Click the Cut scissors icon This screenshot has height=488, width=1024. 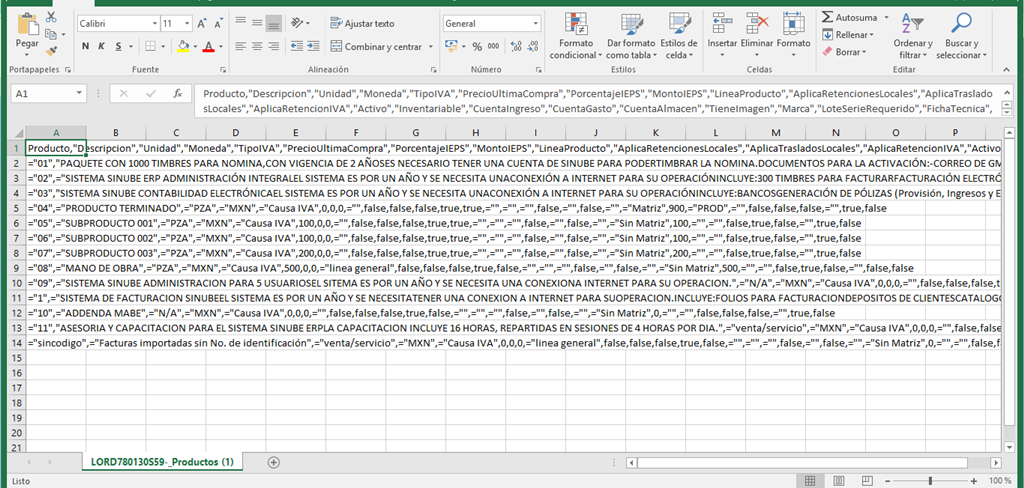52,17
